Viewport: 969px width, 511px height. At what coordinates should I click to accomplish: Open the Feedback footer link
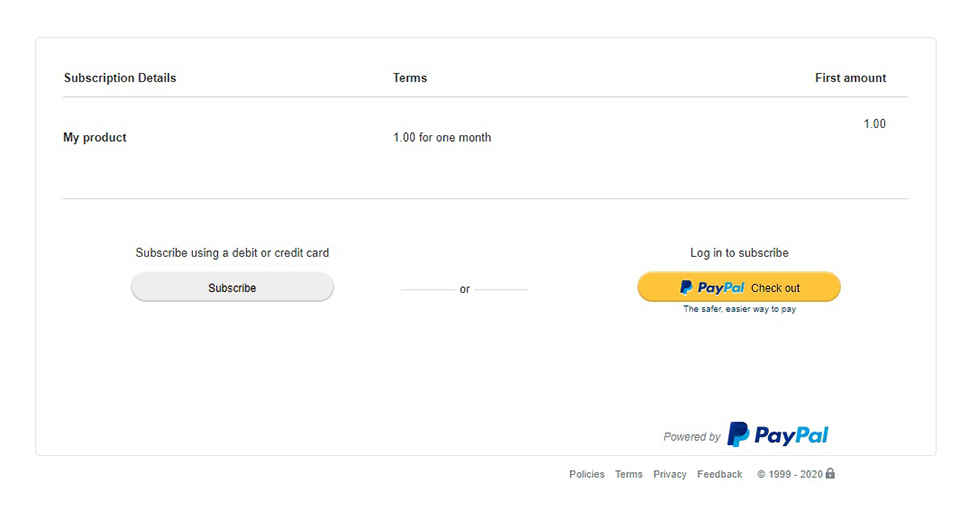(x=719, y=474)
